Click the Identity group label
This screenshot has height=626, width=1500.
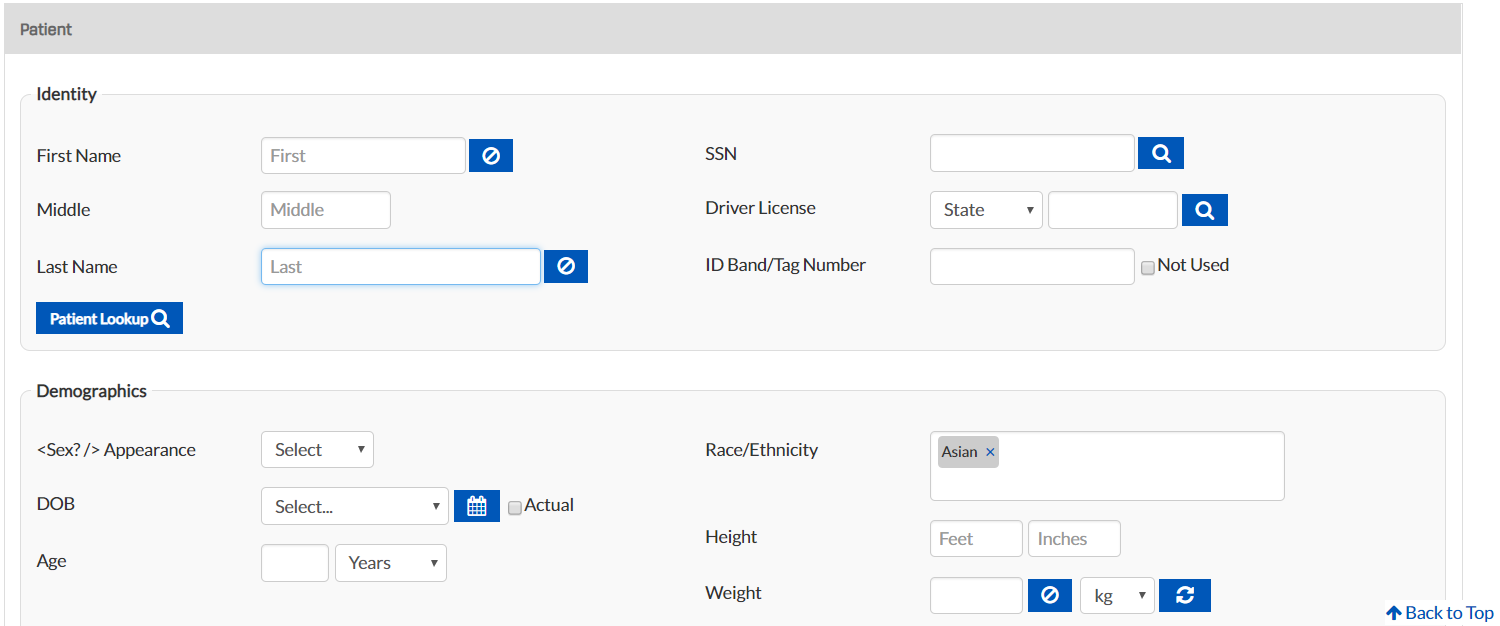point(67,94)
